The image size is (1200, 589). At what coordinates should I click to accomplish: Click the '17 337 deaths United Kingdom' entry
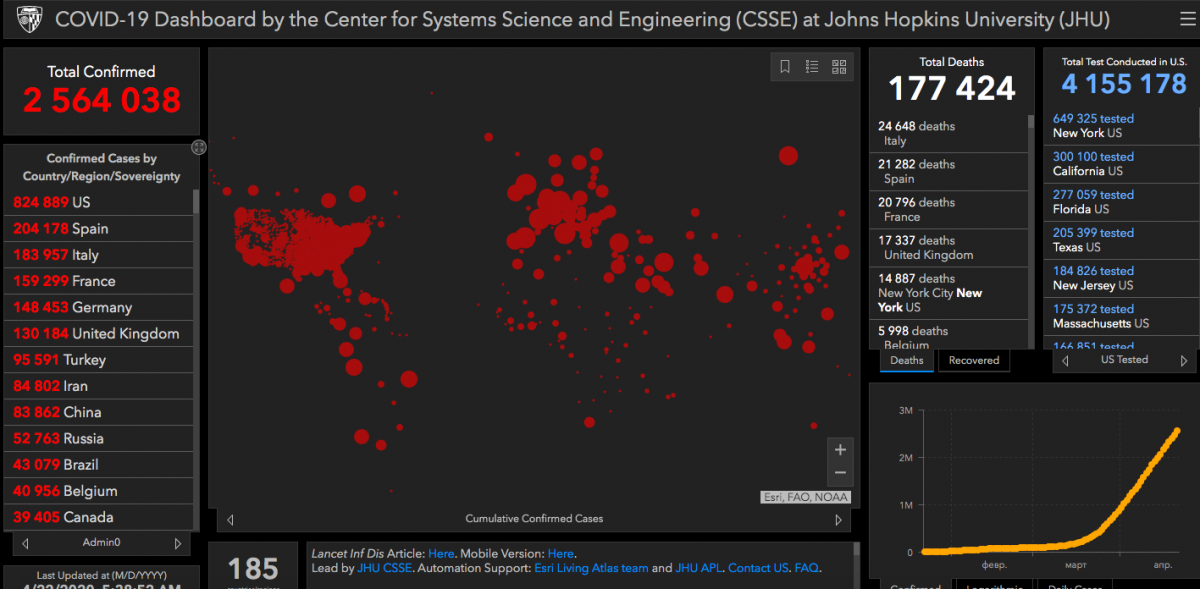(949, 248)
